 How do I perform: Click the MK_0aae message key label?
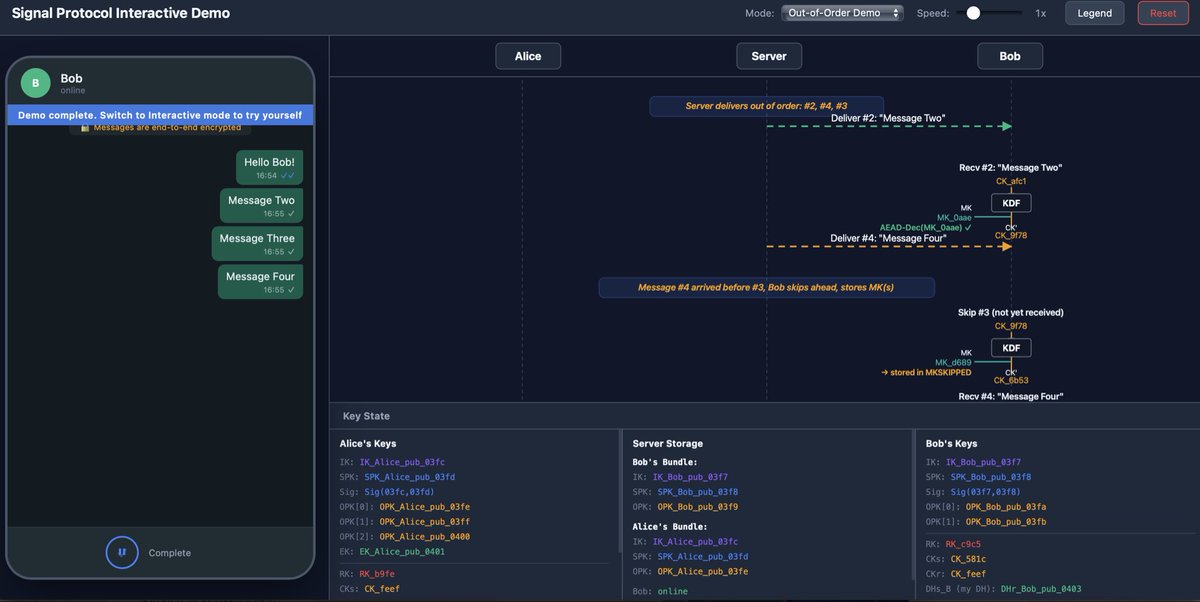pos(954,217)
